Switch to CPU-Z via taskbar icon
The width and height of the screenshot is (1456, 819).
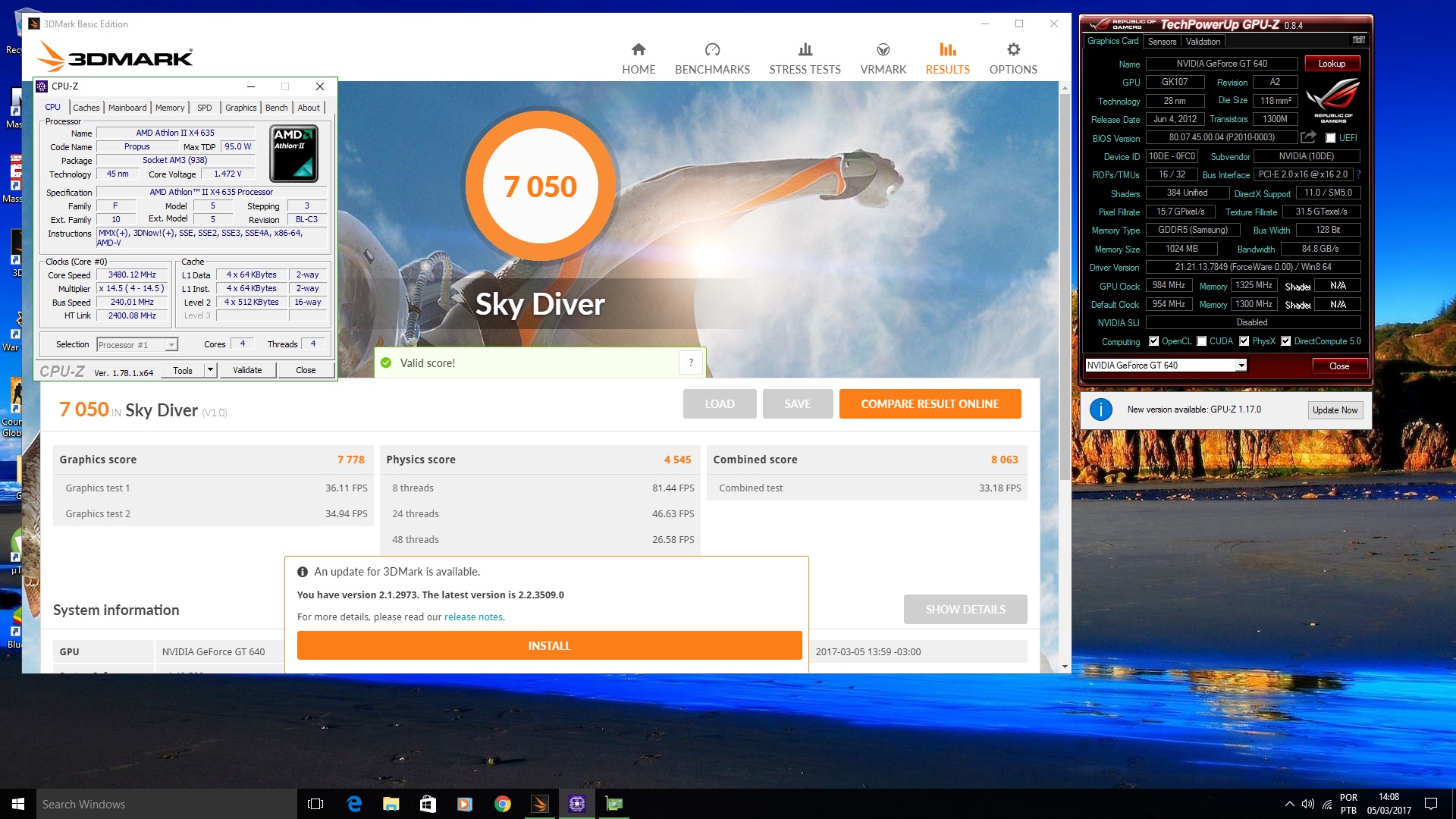coord(576,804)
